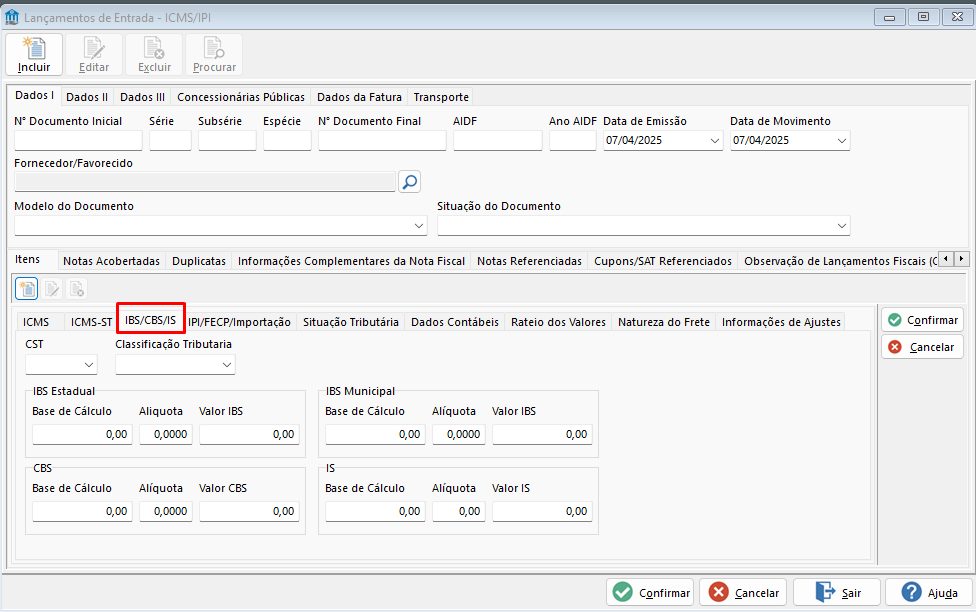Click the delete item icon in Itens toolbar
Viewport: 976px width, 612px height.
click(x=77, y=289)
